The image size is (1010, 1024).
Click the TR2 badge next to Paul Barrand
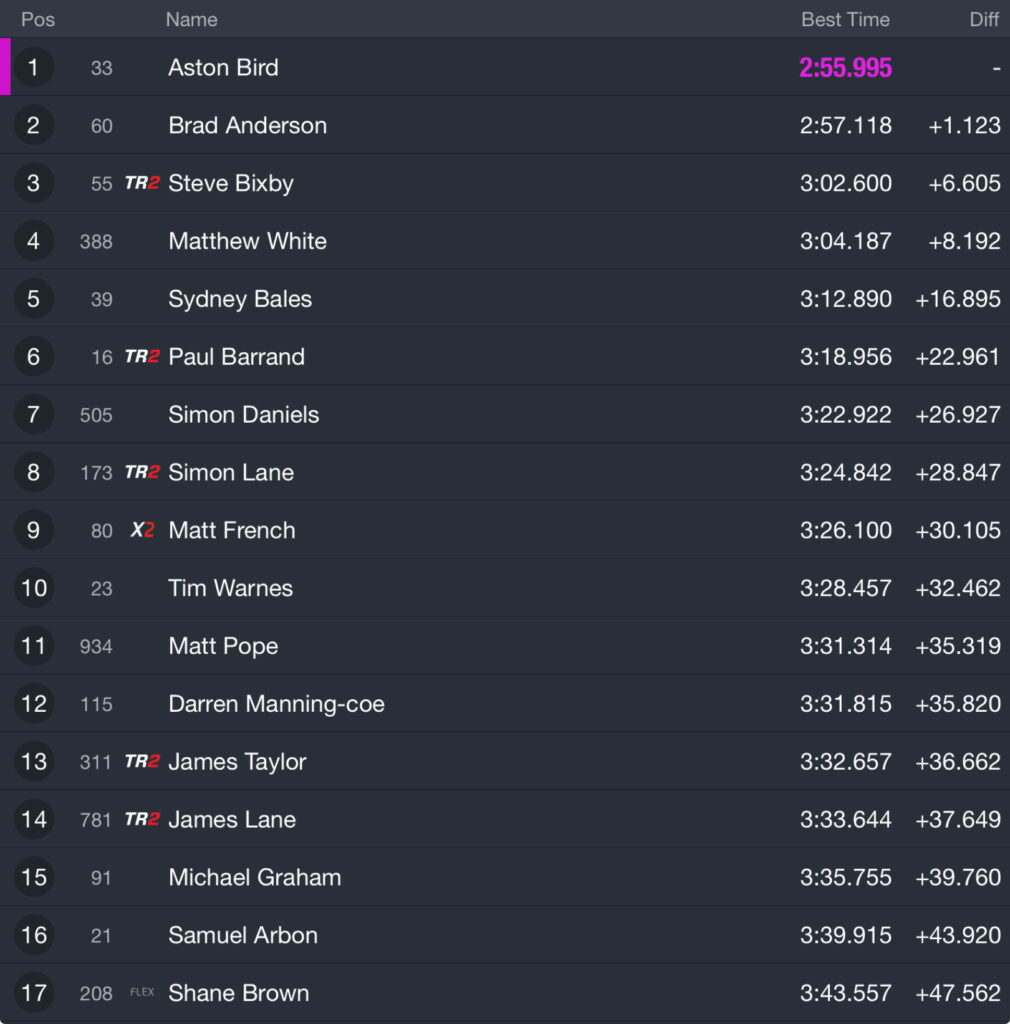(x=142, y=357)
